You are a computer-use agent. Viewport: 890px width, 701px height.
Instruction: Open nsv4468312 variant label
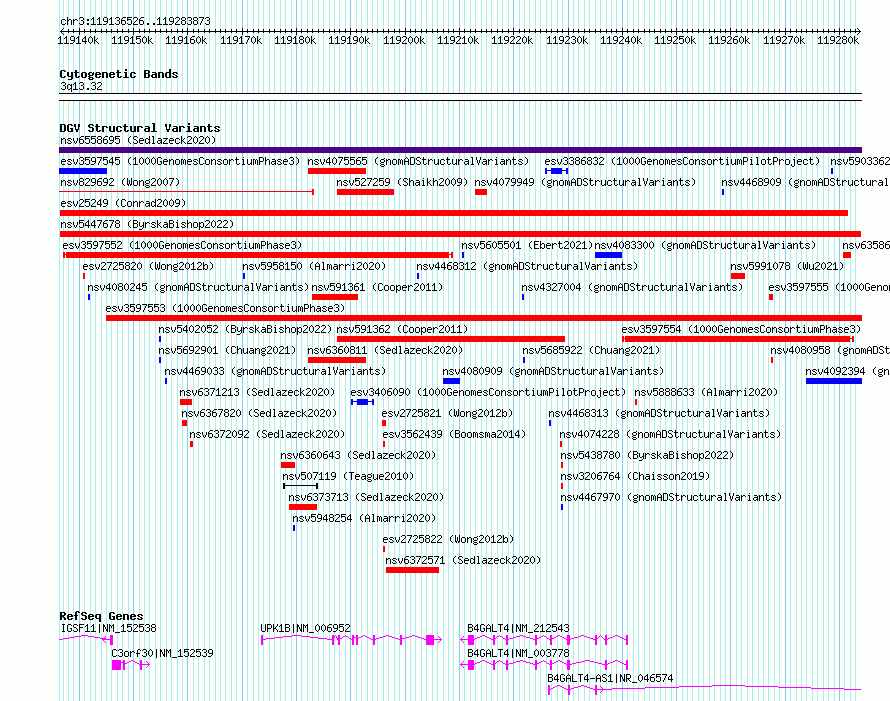click(x=527, y=266)
